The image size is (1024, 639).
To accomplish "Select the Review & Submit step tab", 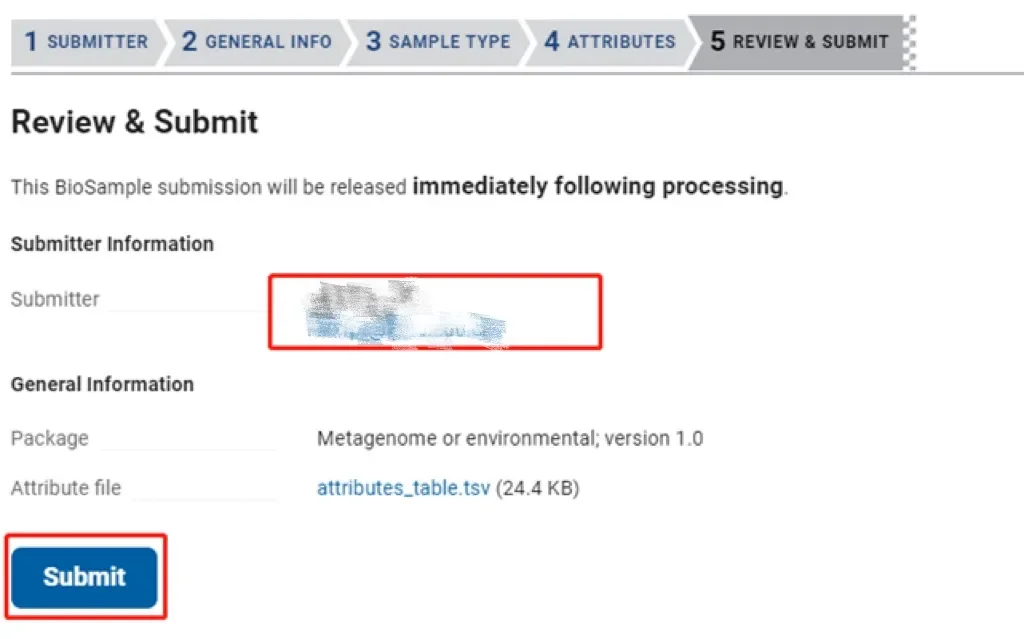I will pyautogui.click(x=798, y=42).
